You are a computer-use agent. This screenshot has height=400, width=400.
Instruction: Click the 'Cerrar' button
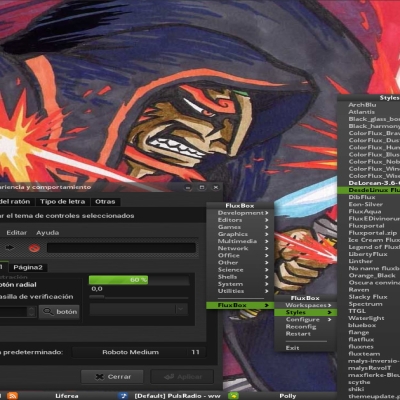pos(112,377)
